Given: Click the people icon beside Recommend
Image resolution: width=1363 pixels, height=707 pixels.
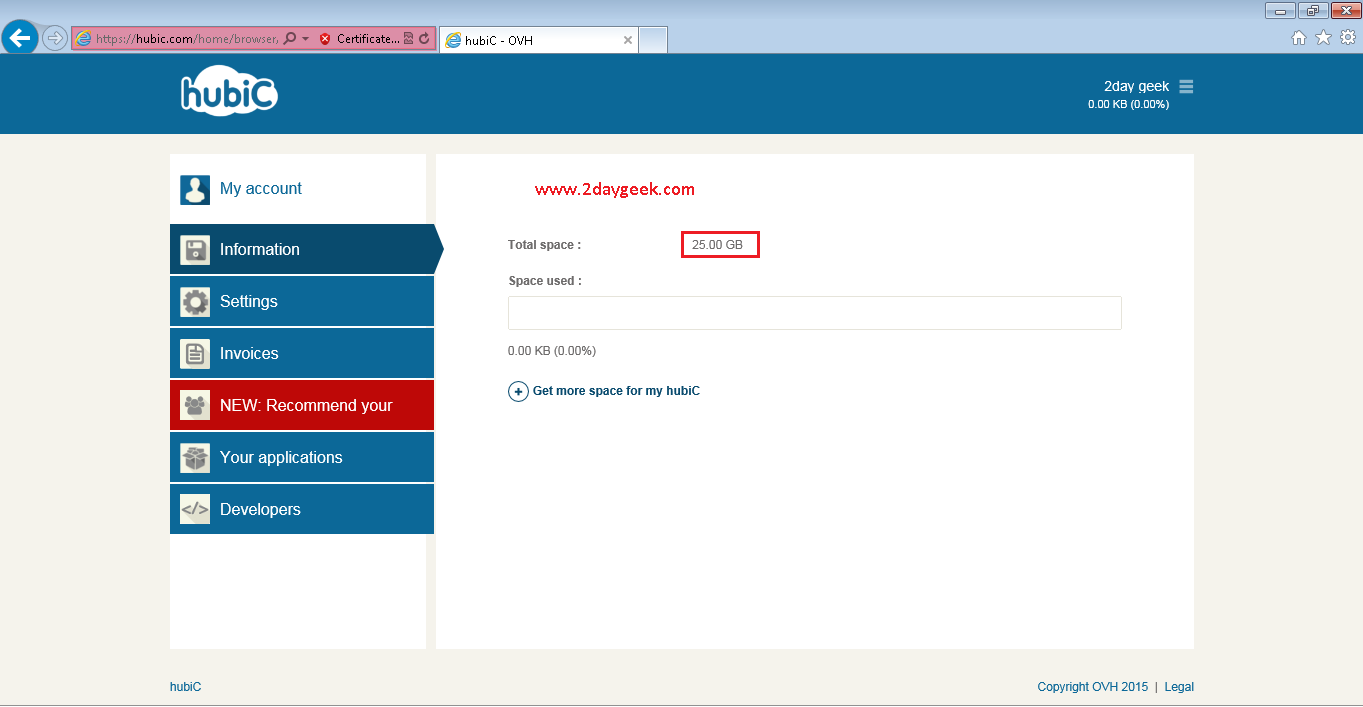Looking at the screenshot, I should [195, 406].
